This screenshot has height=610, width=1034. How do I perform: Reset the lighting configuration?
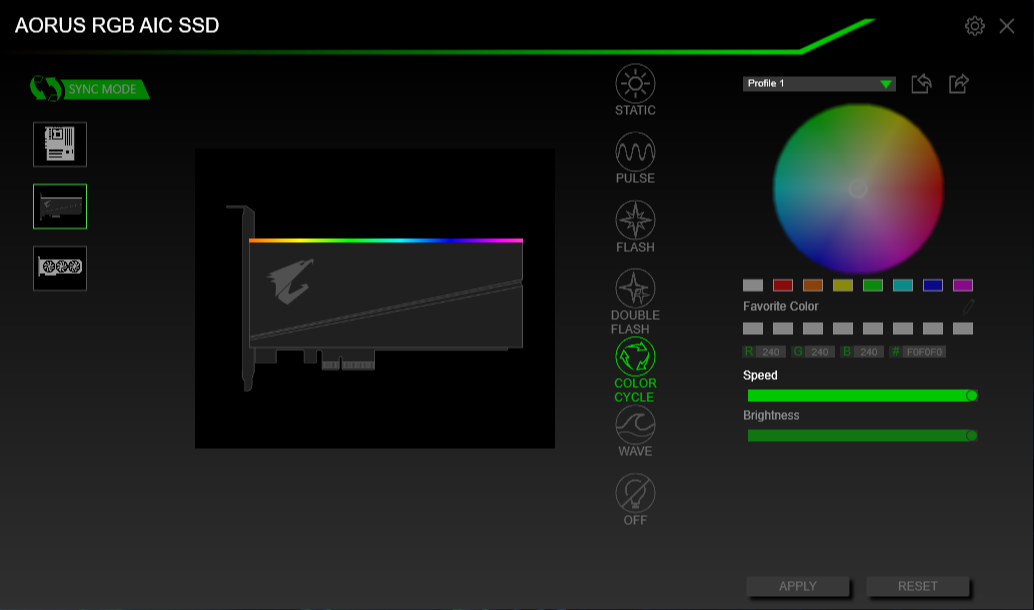pos(917,587)
